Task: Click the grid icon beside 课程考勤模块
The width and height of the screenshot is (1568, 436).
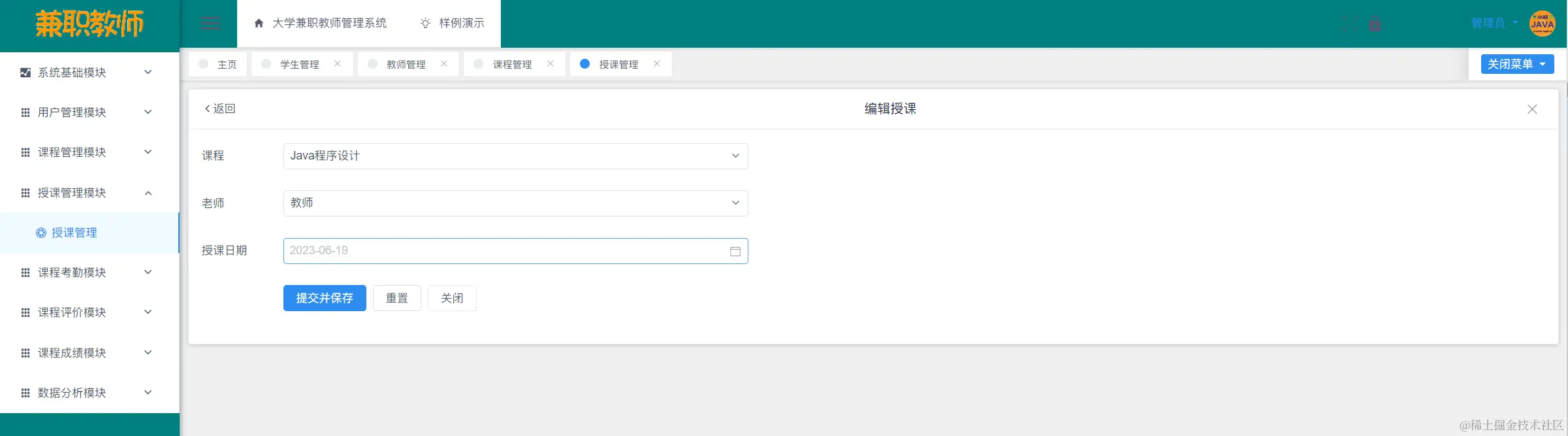Action: 25,273
